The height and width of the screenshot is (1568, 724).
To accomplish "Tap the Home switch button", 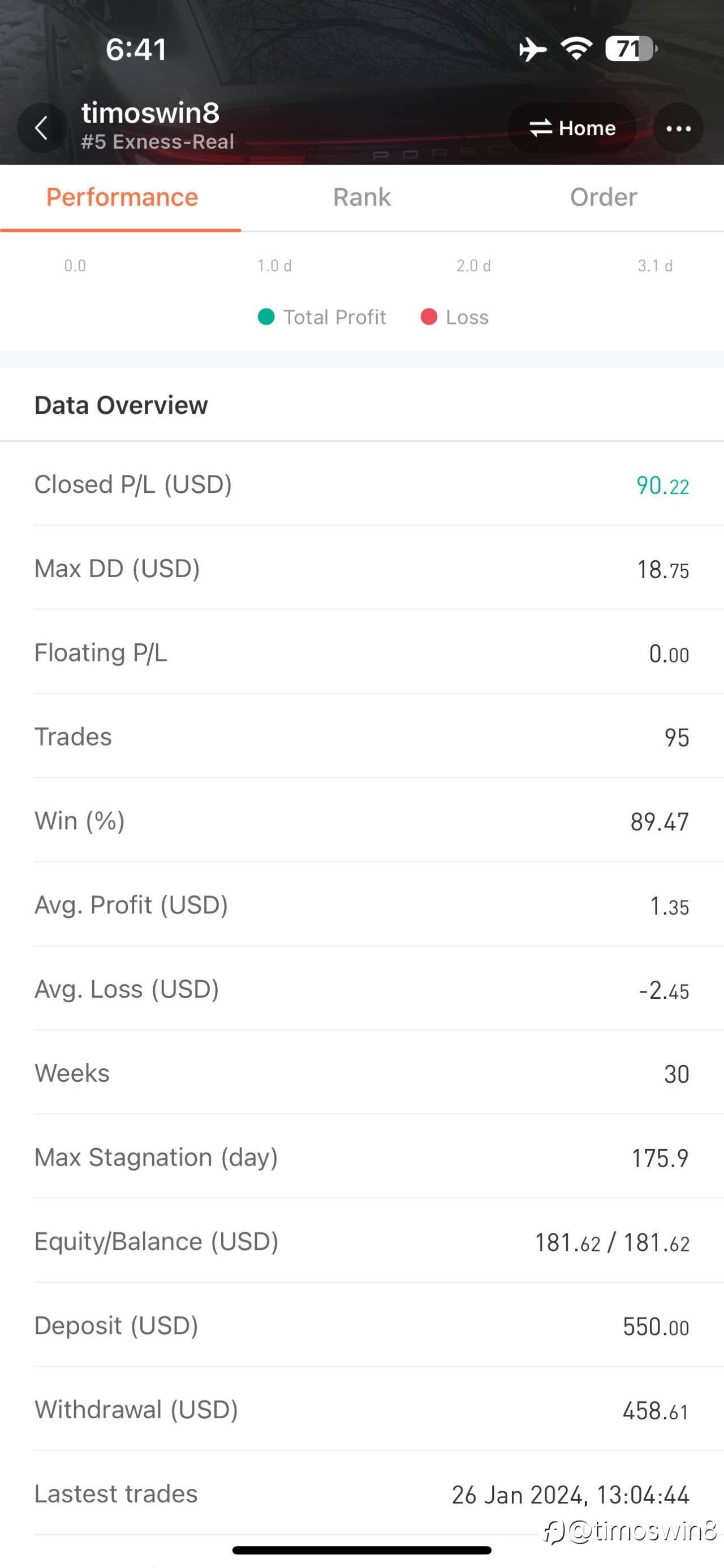I will pos(572,128).
